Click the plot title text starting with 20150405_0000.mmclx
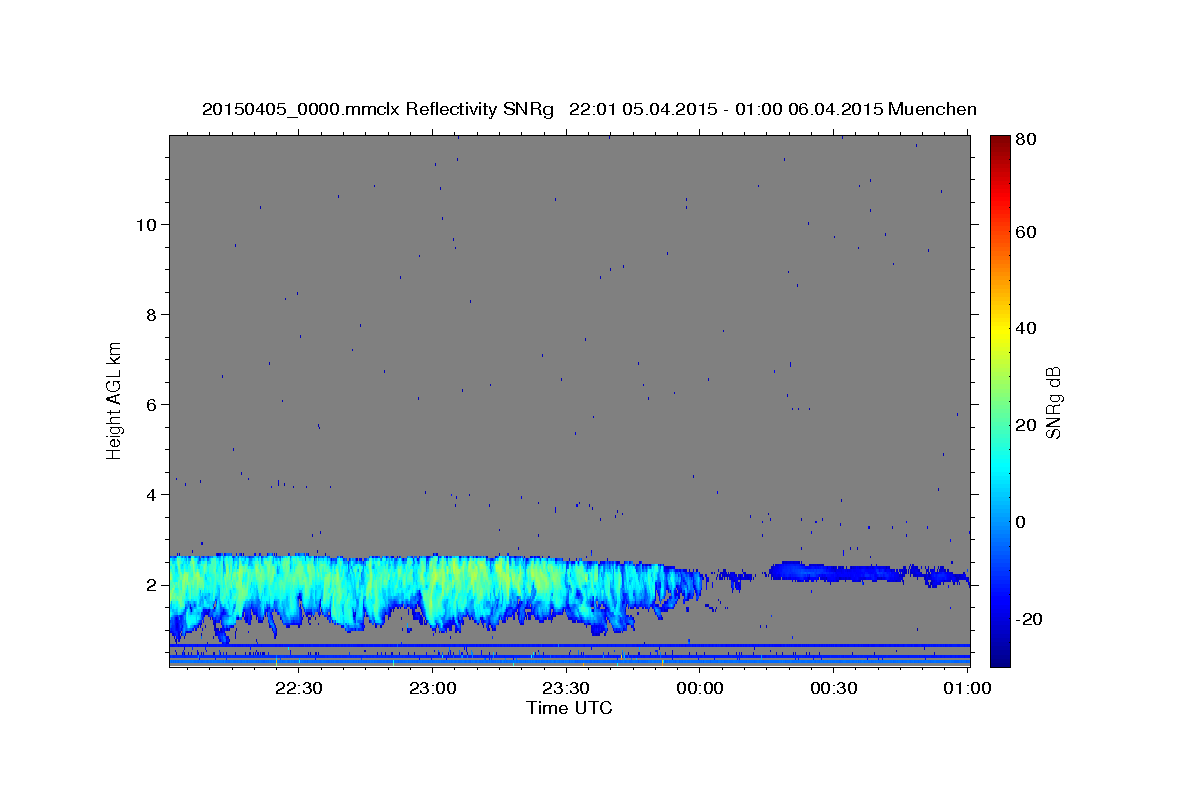Viewport: 1200px width, 800px height. click(589, 109)
